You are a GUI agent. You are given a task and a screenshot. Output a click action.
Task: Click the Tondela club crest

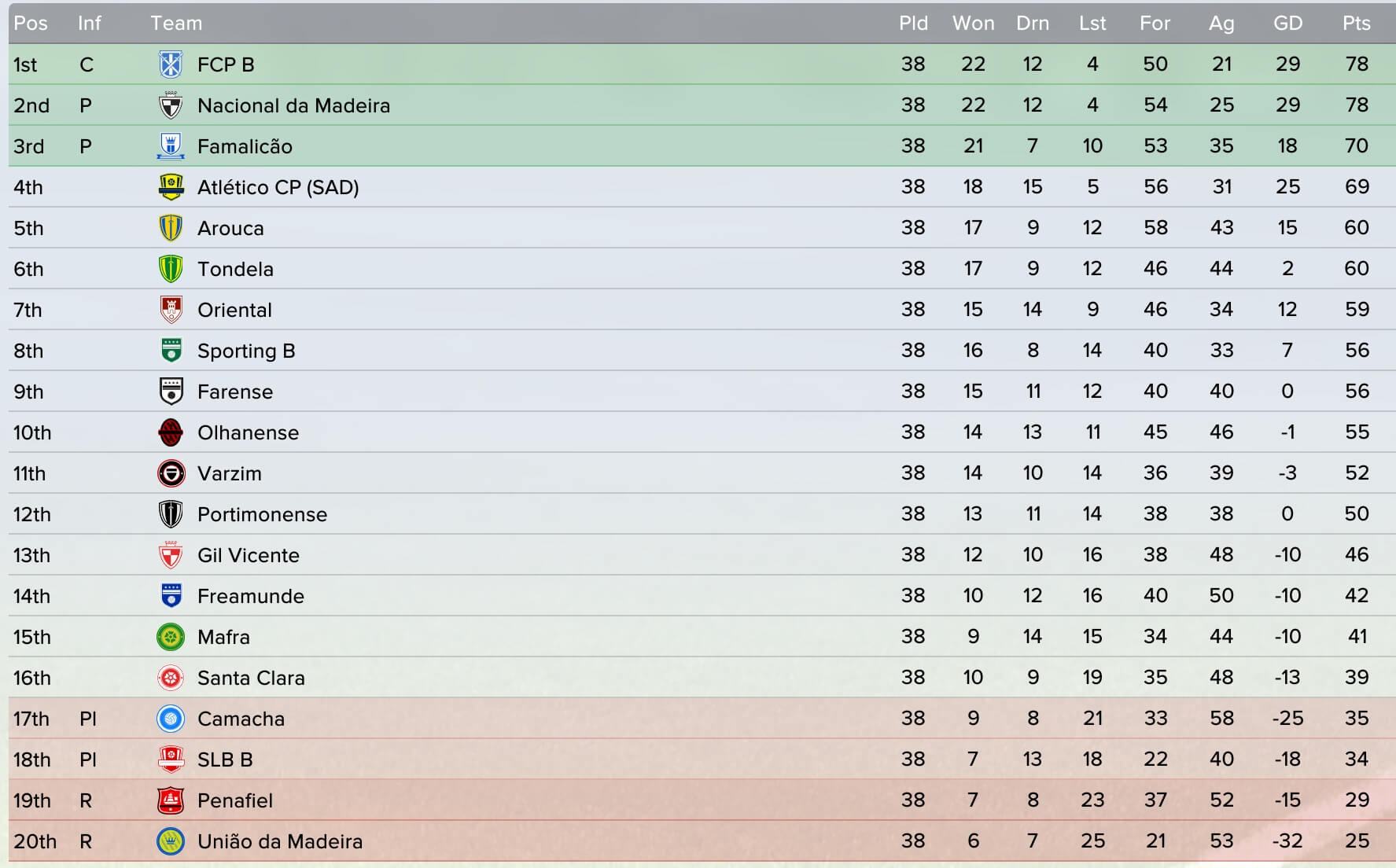[x=171, y=269]
